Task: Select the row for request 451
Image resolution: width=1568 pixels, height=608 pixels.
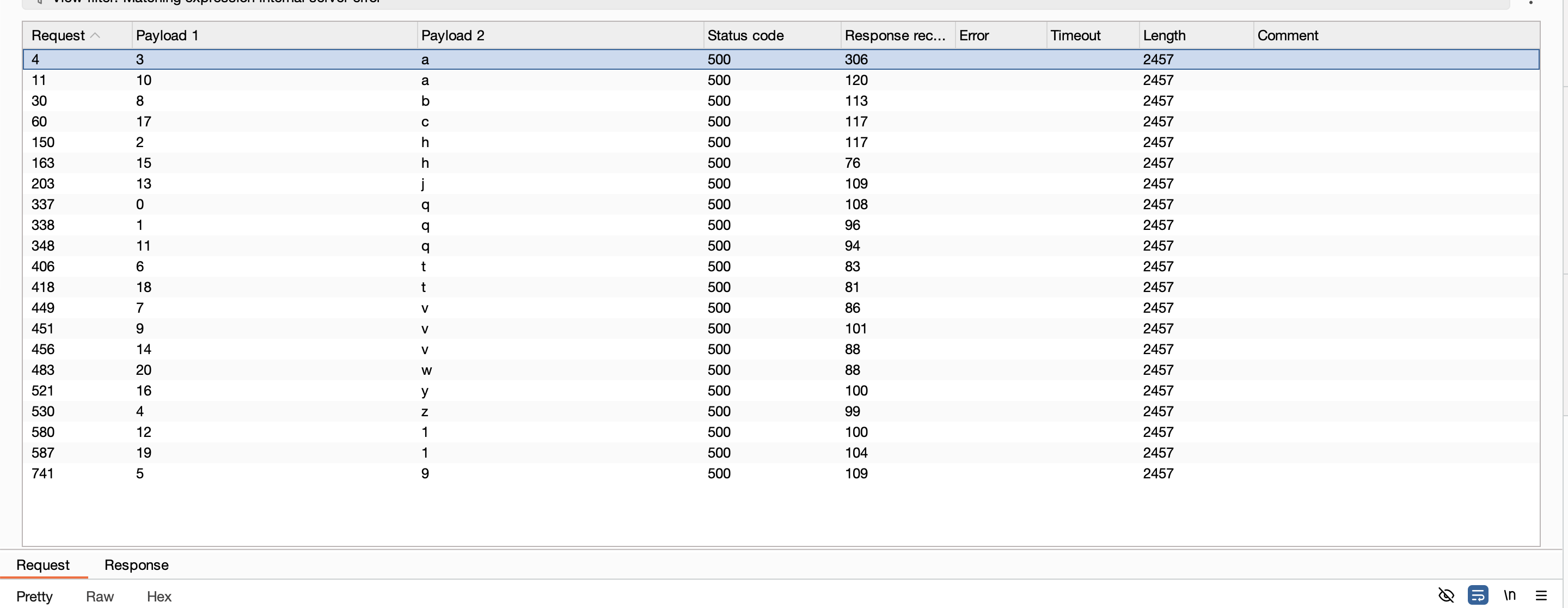Action: (781, 329)
